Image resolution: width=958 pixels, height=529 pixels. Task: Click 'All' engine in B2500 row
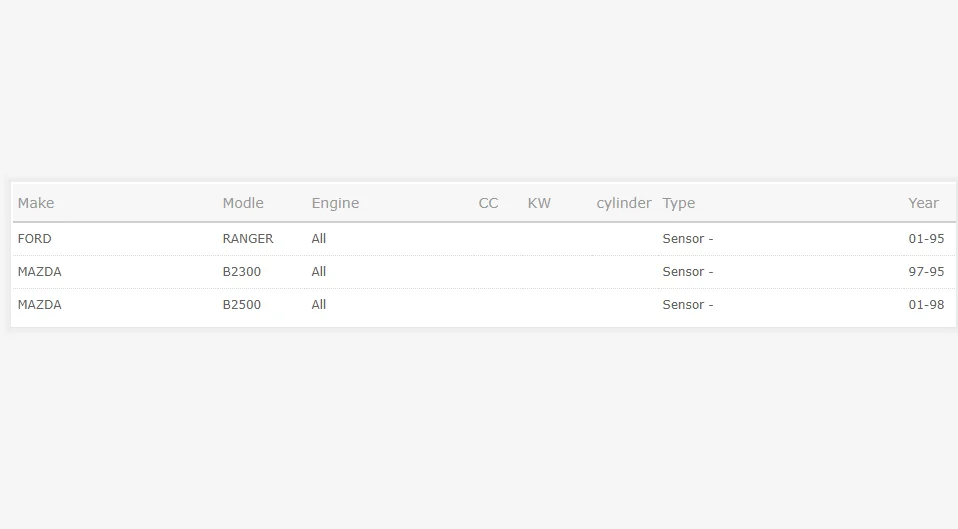point(319,305)
